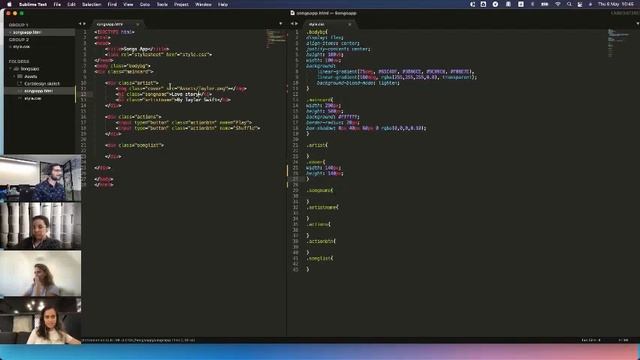Close the style.css editor tab
This screenshot has width=640, height=360.
click(x=349, y=24)
